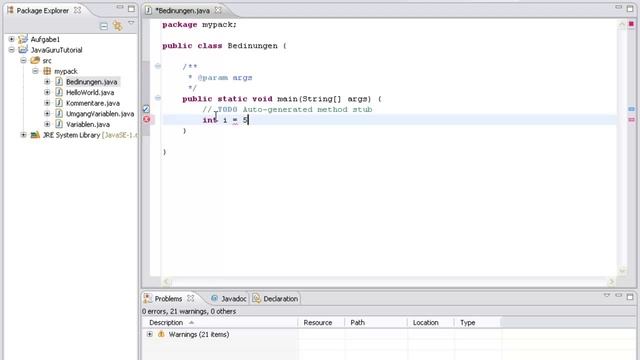Switch to Declaration tab

pyautogui.click(x=276, y=299)
